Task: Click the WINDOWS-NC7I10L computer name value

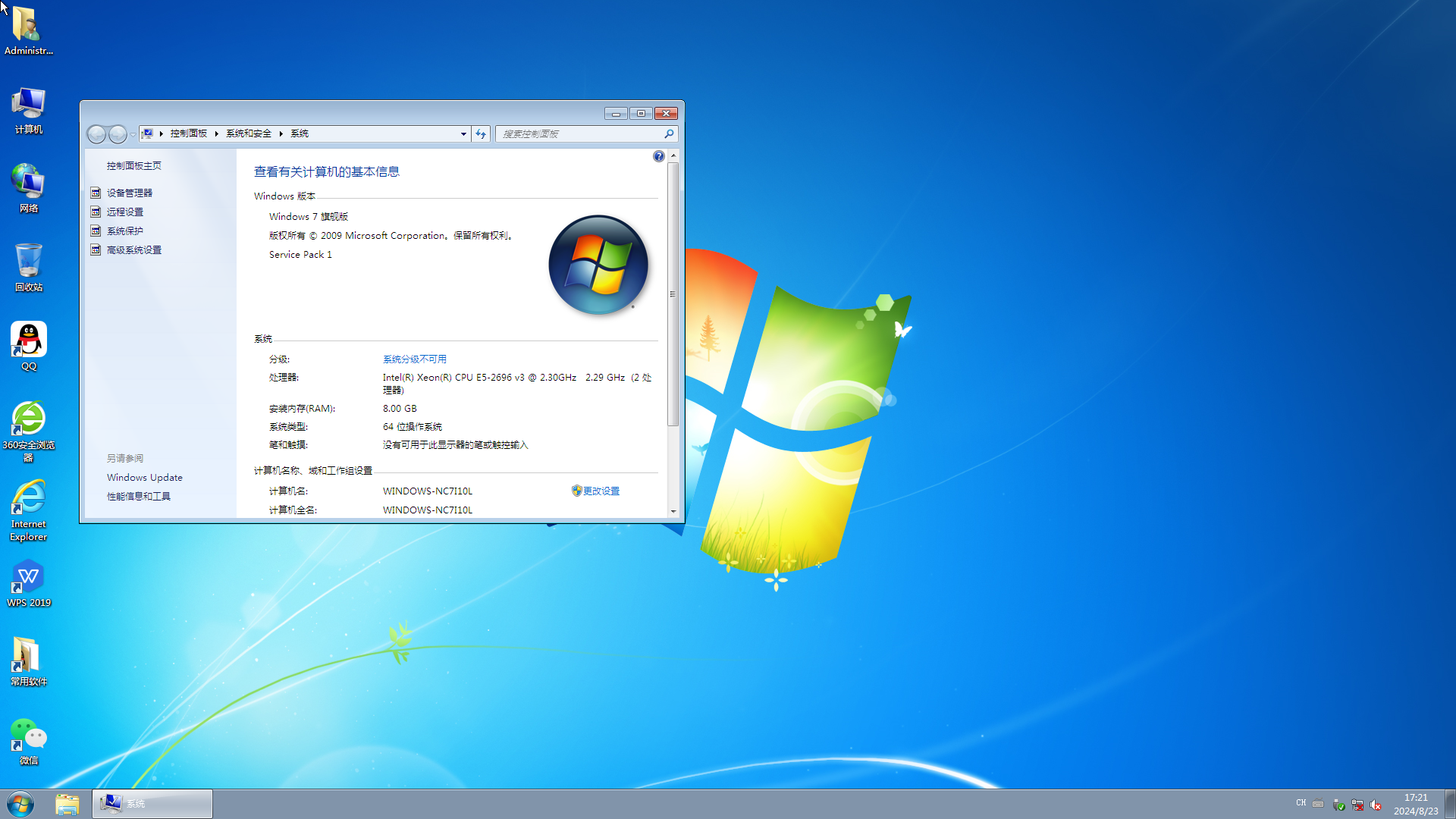Action: coord(428,491)
